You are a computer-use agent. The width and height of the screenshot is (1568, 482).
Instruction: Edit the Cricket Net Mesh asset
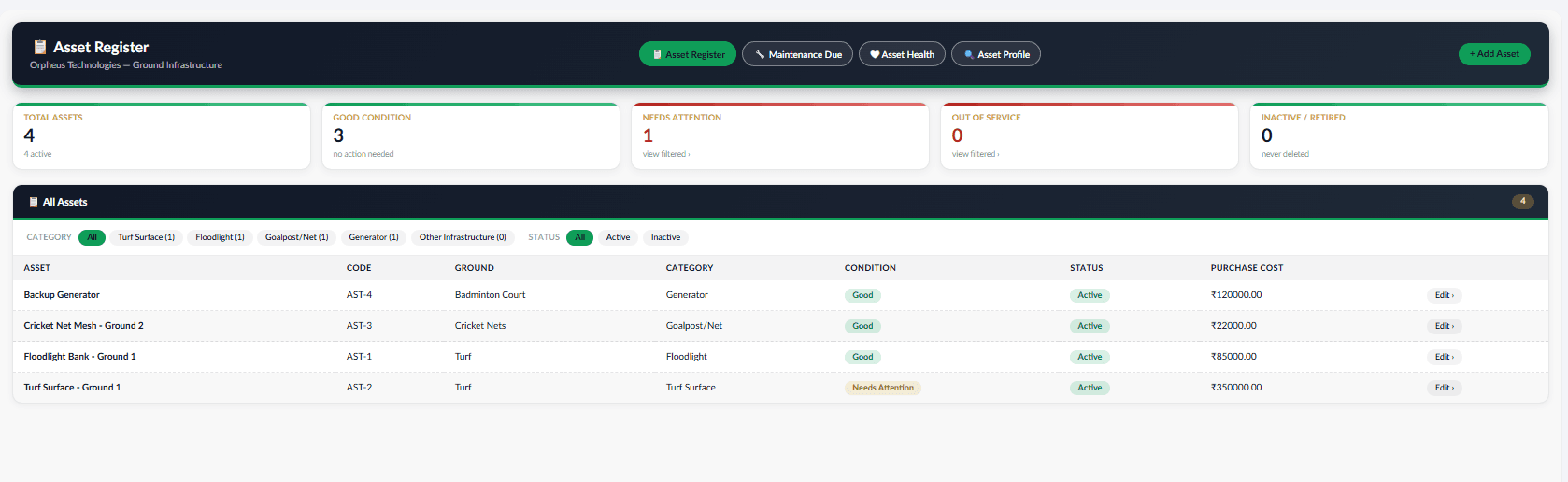pyautogui.click(x=1445, y=326)
